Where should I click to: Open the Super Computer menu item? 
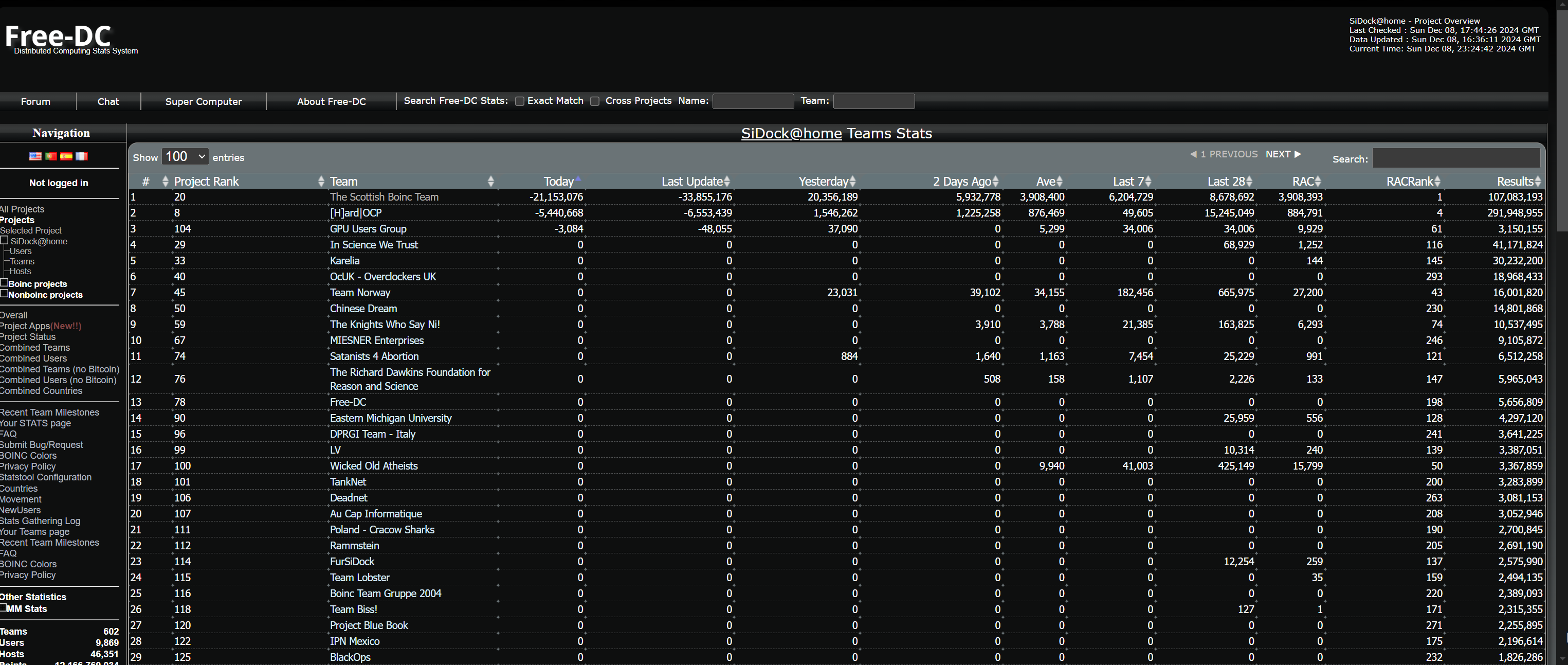click(x=203, y=102)
